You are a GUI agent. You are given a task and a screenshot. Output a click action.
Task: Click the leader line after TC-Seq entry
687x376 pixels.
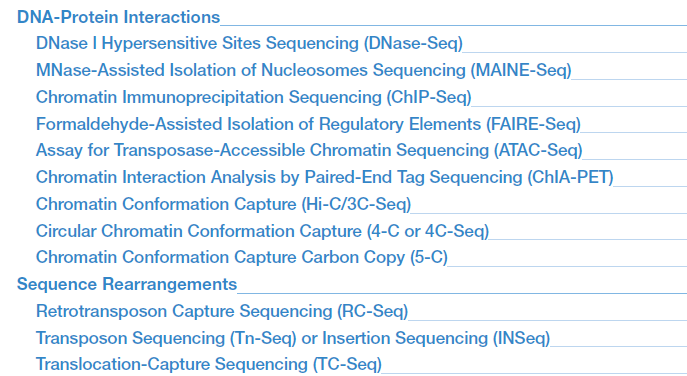coord(534,373)
